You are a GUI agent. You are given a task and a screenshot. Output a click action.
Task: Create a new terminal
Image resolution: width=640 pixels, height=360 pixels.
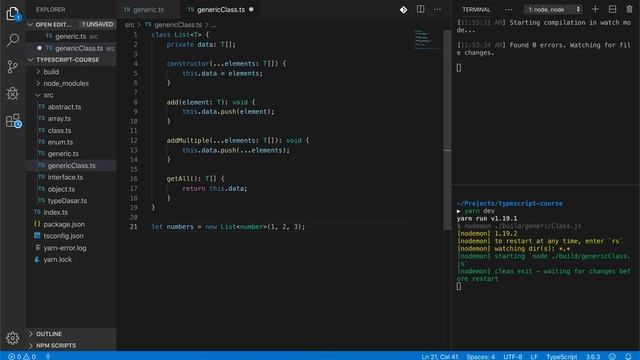(x=595, y=9)
